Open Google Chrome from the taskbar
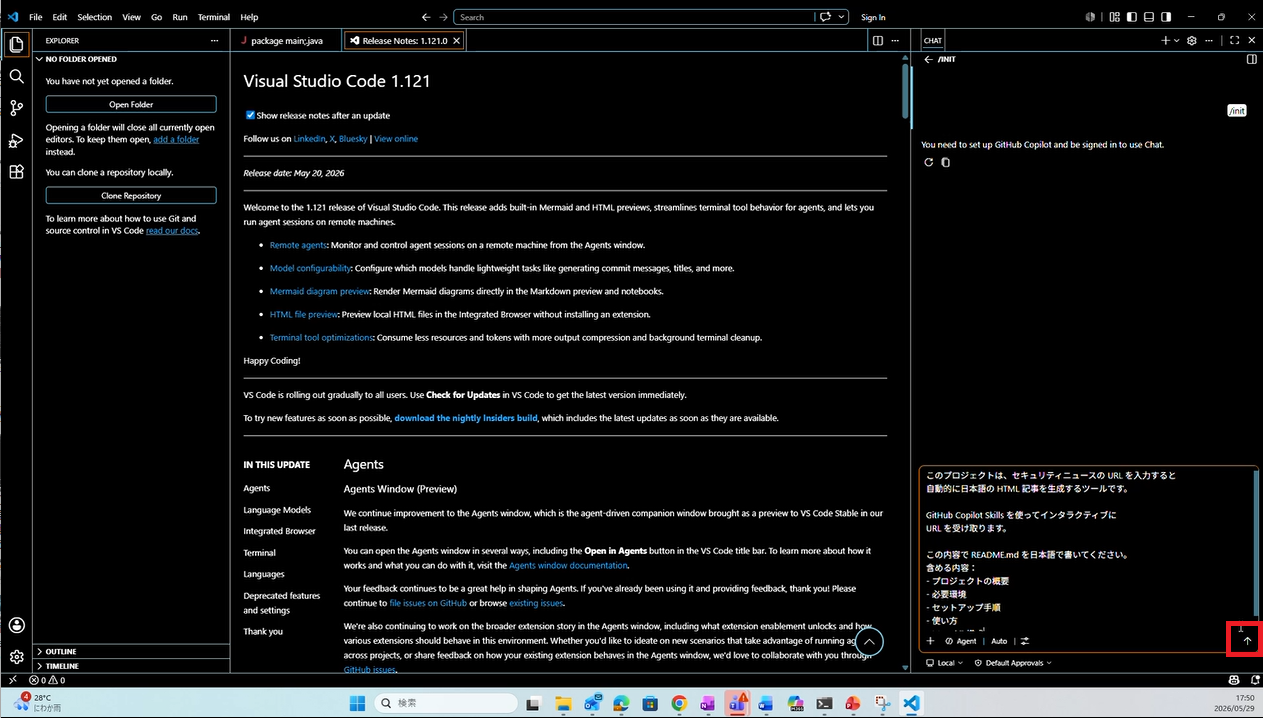Viewport: 1263px width, 718px height. (679, 703)
